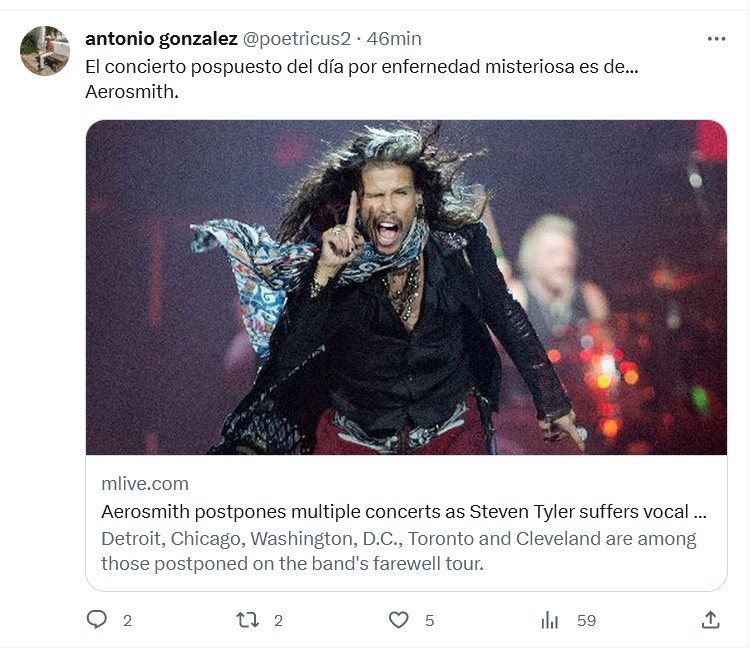Click the mlive.com source domain
Screen dimensions: 750x648
tap(145, 484)
